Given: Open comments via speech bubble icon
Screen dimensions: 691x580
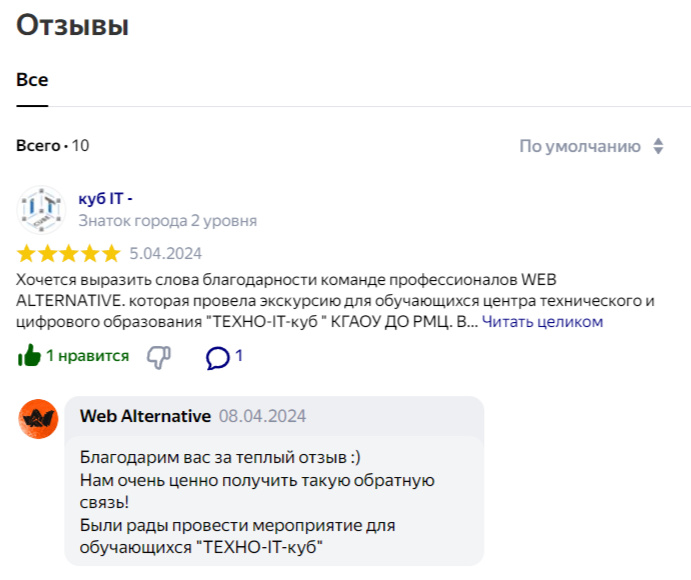Looking at the screenshot, I should (218, 357).
